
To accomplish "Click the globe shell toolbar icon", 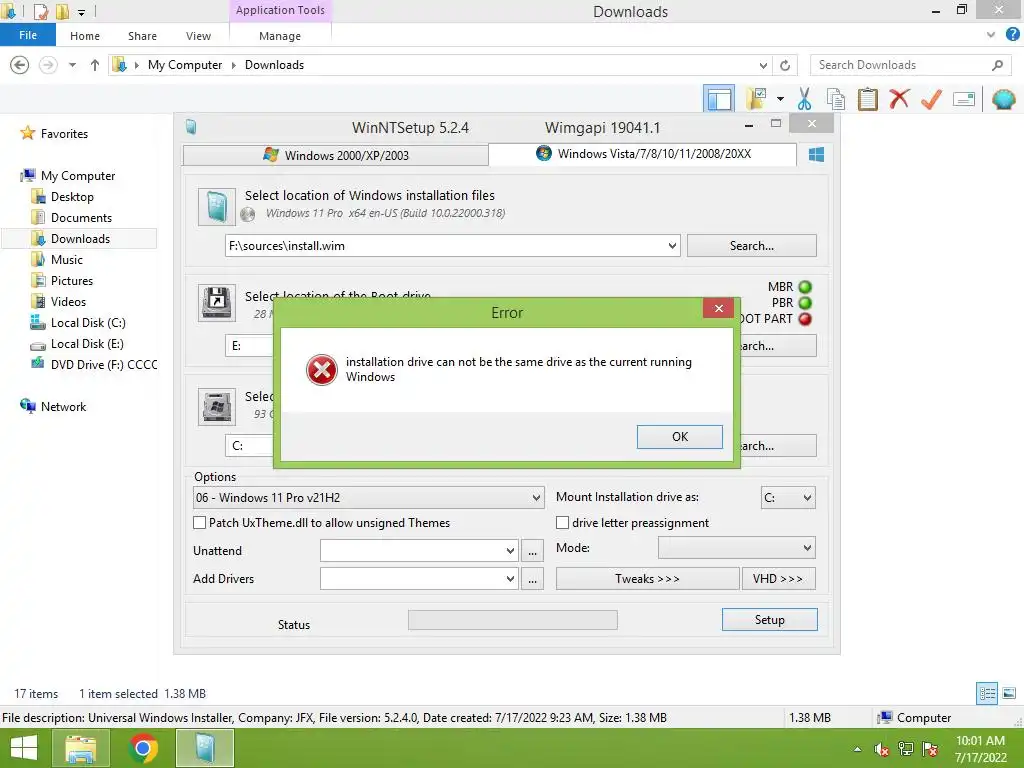I will pyautogui.click(x=1003, y=99).
